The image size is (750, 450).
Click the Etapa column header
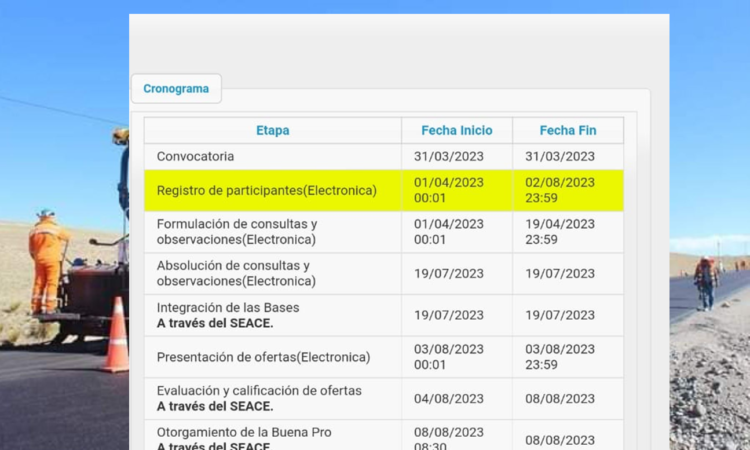click(x=272, y=130)
